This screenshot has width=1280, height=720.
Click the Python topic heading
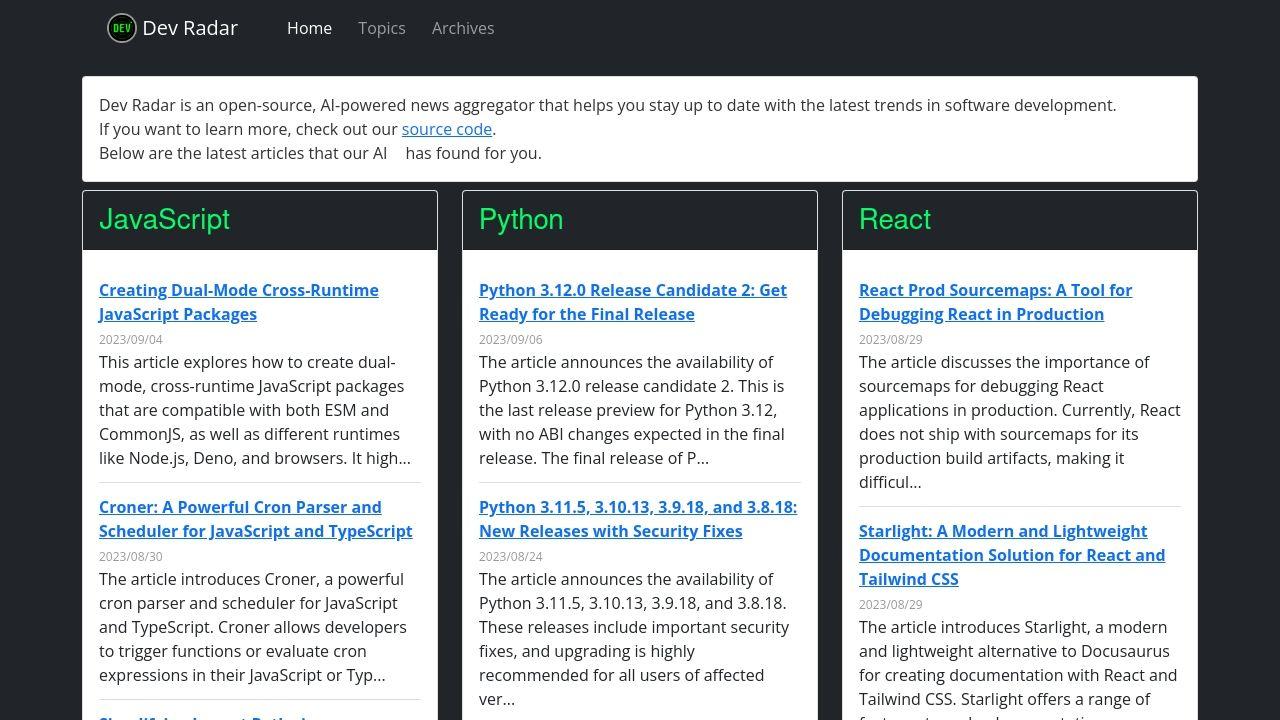(x=521, y=220)
